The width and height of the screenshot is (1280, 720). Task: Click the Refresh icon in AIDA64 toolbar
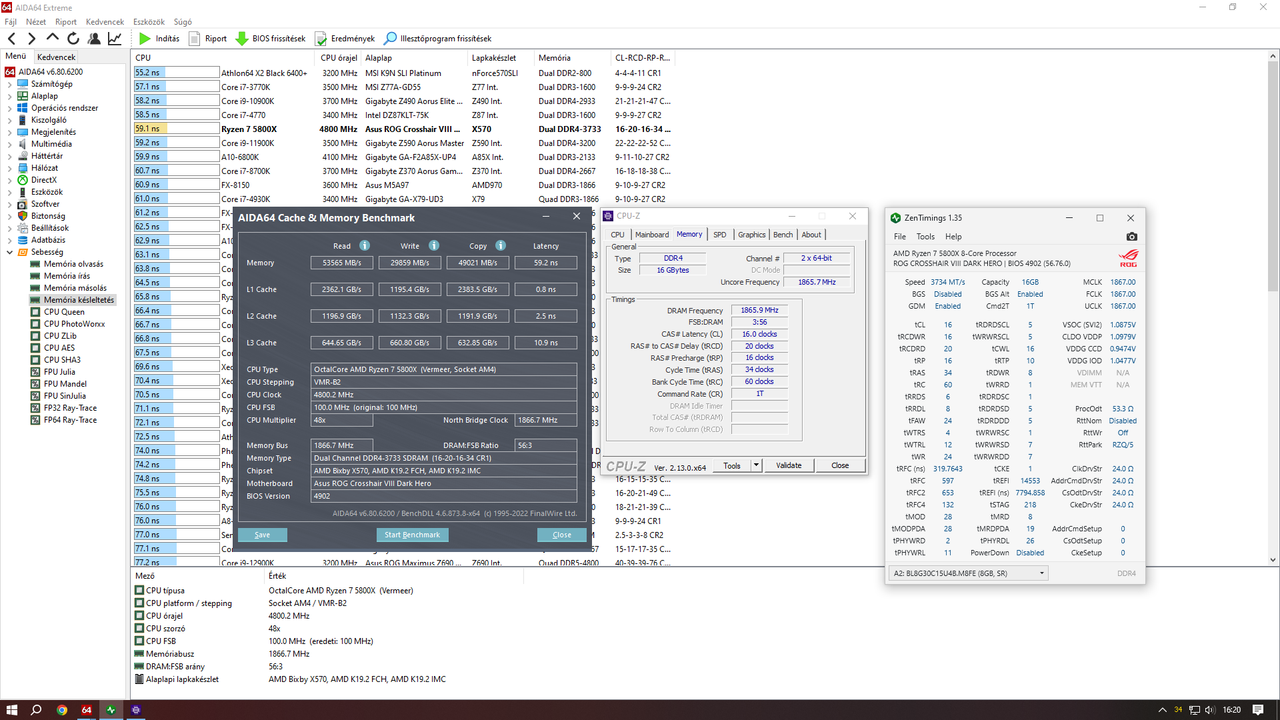pos(73,39)
